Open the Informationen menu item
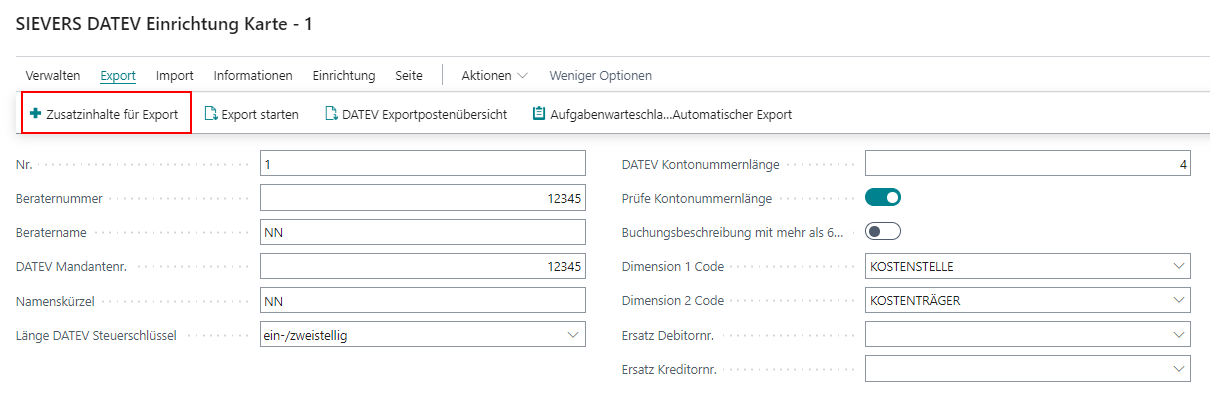 [253, 75]
